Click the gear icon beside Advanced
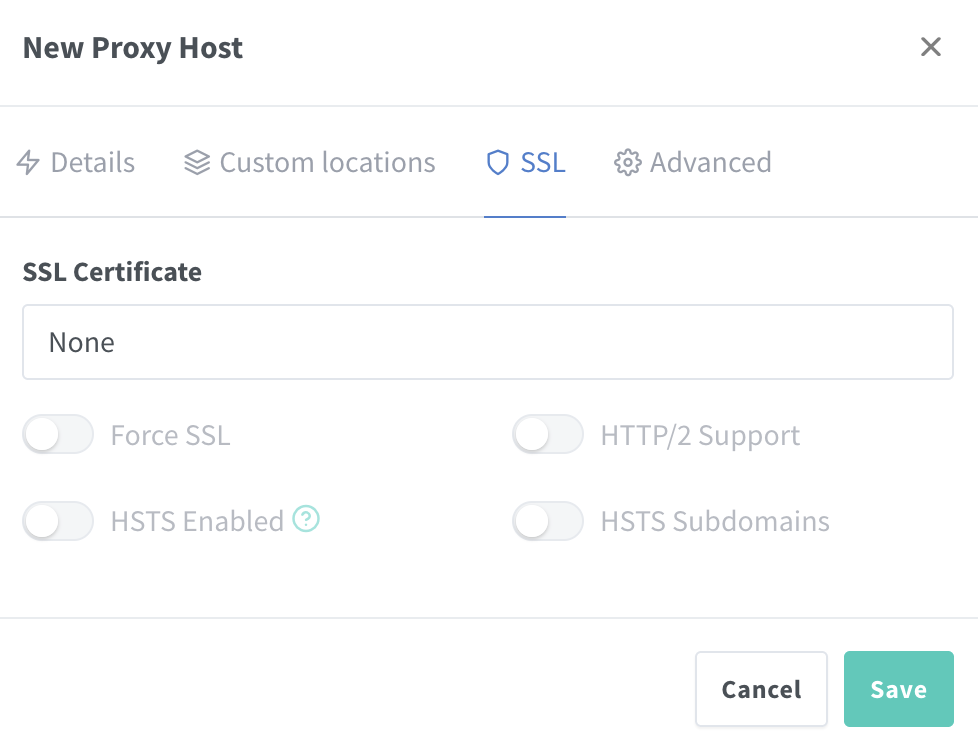This screenshot has height=752, width=978. tap(627, 163)
